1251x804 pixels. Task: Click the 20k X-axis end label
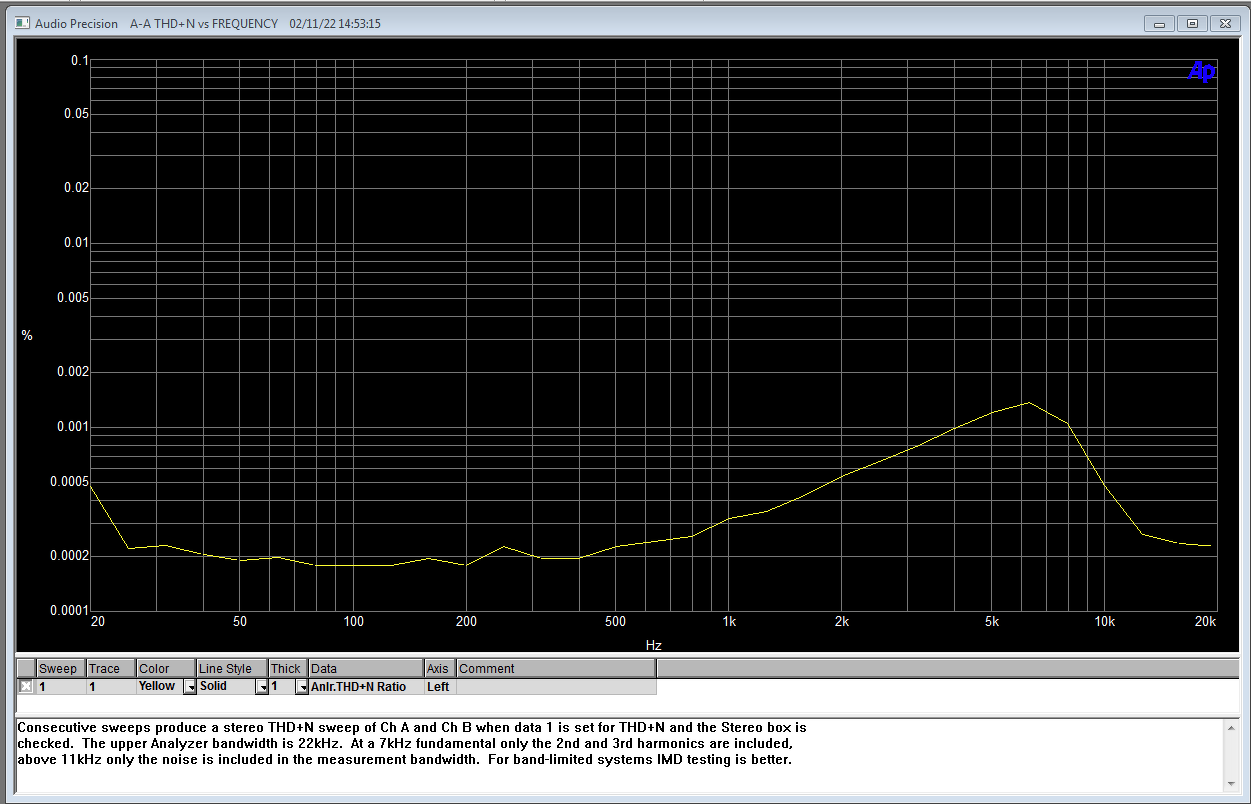(1205, 622)
